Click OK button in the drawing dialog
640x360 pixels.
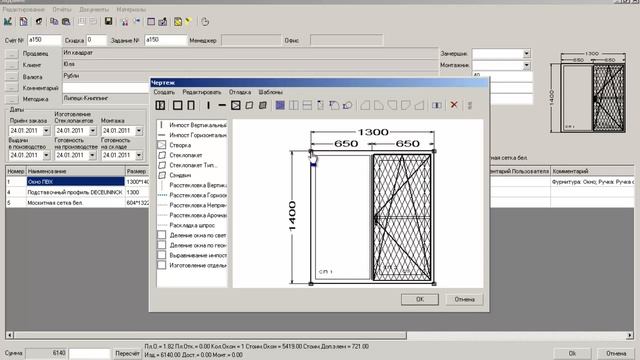click(x=420, y=299)
